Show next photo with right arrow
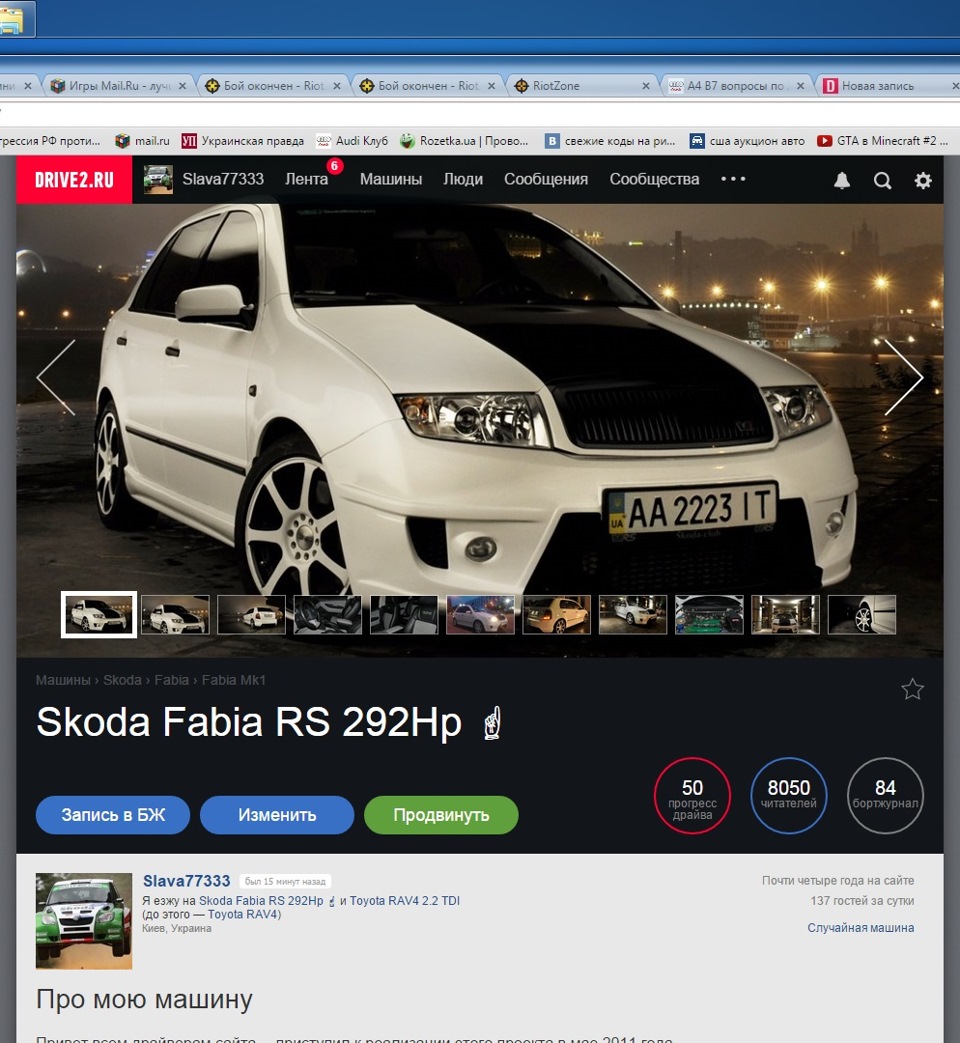Image resolution: width=960 pixels, height=1043 pixels. pos(903,377)
